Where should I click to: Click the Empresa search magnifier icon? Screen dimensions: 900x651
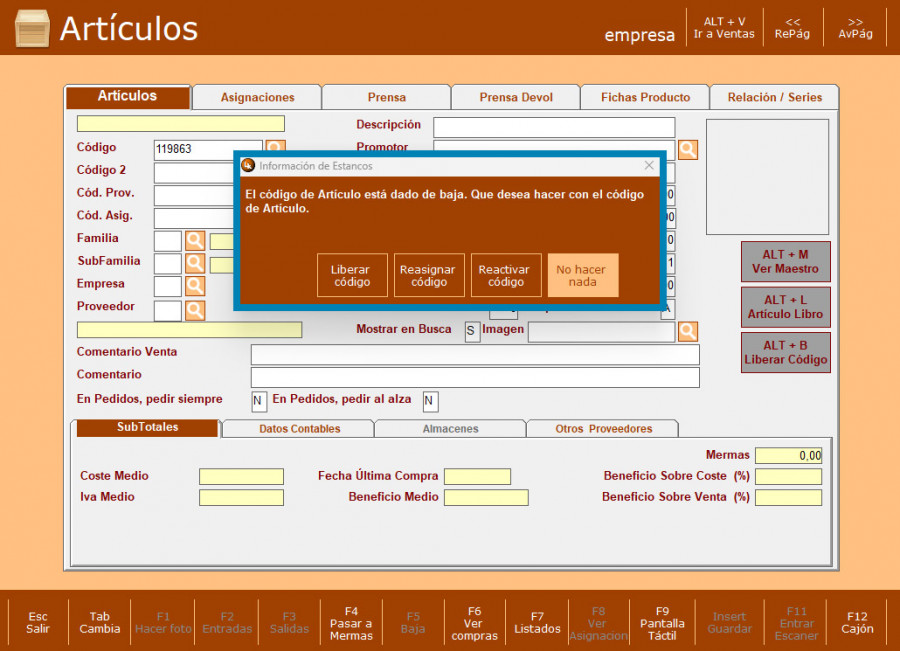click(x=195, y=287)
